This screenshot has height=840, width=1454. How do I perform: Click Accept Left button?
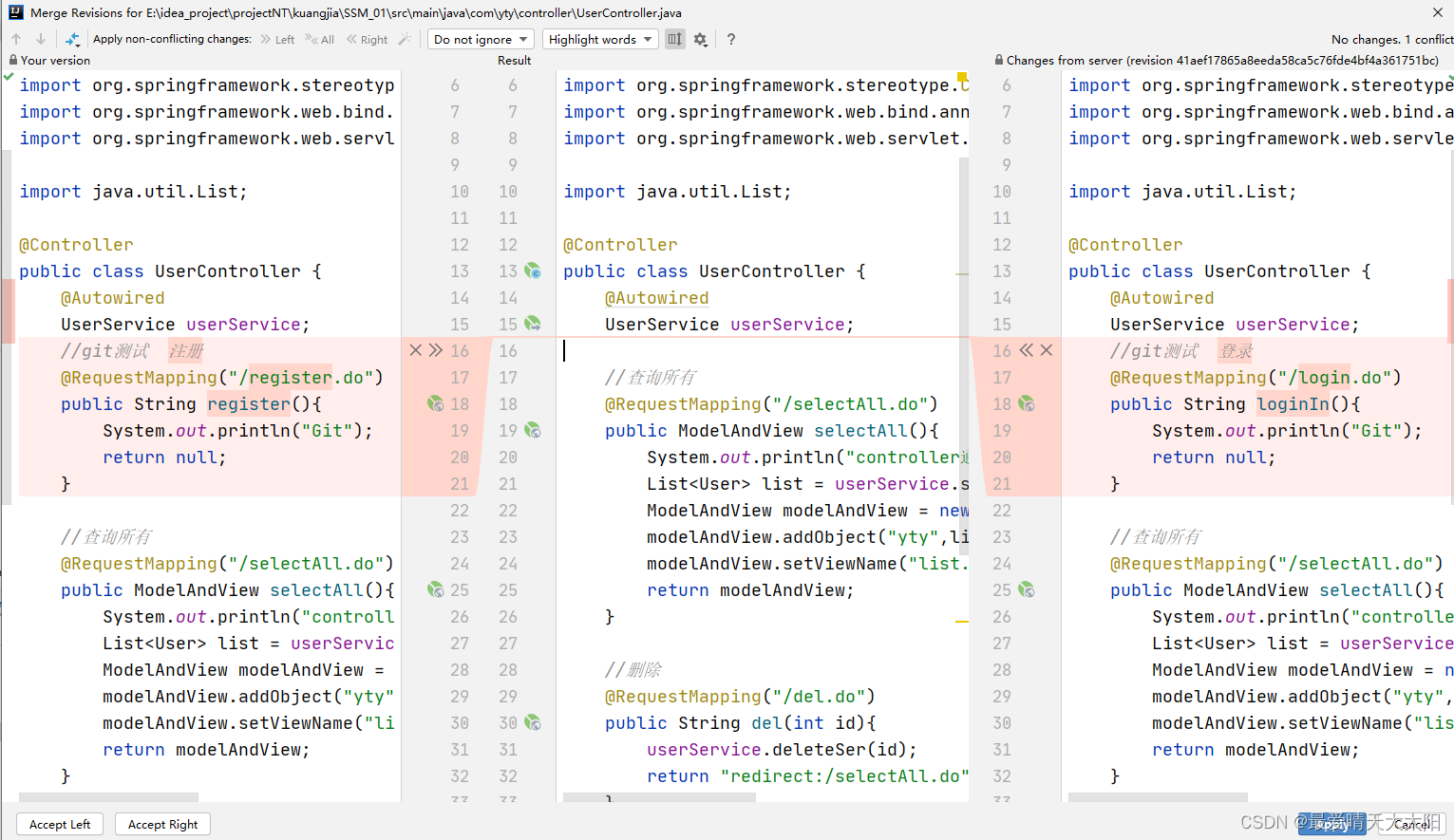coord(60,824)
